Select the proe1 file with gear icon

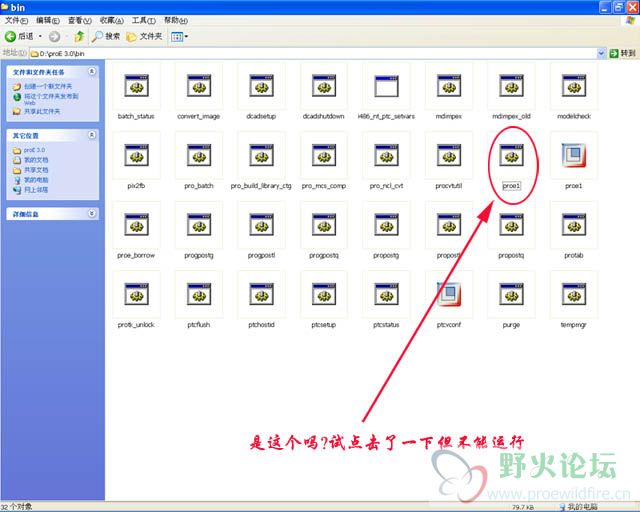pos(511,155)
